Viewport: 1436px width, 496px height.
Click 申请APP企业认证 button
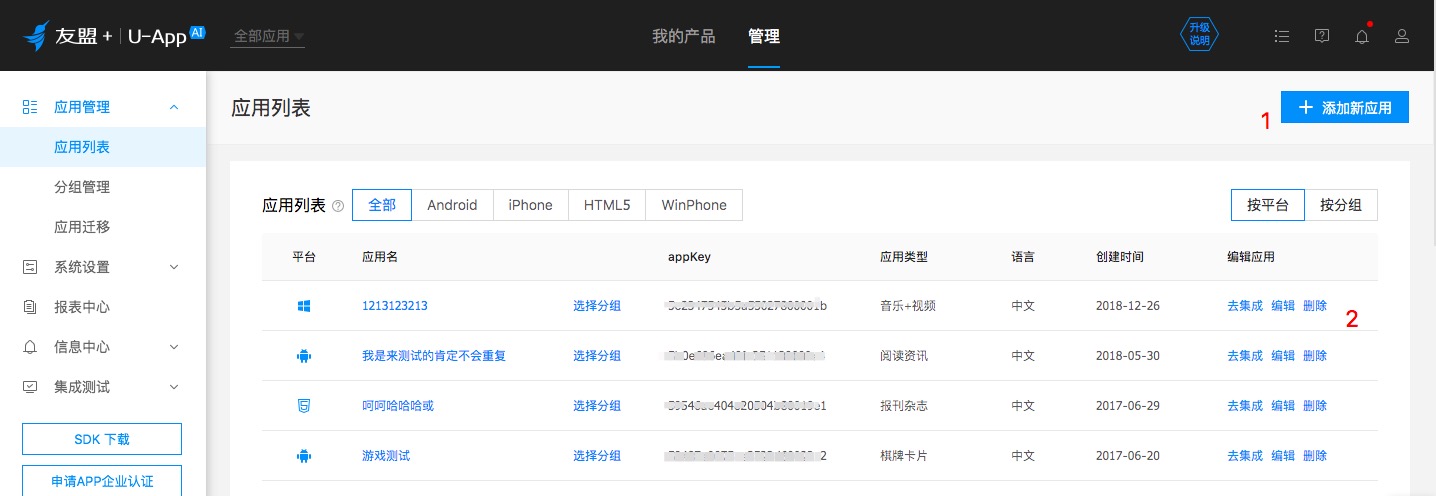tap(102, 481)
